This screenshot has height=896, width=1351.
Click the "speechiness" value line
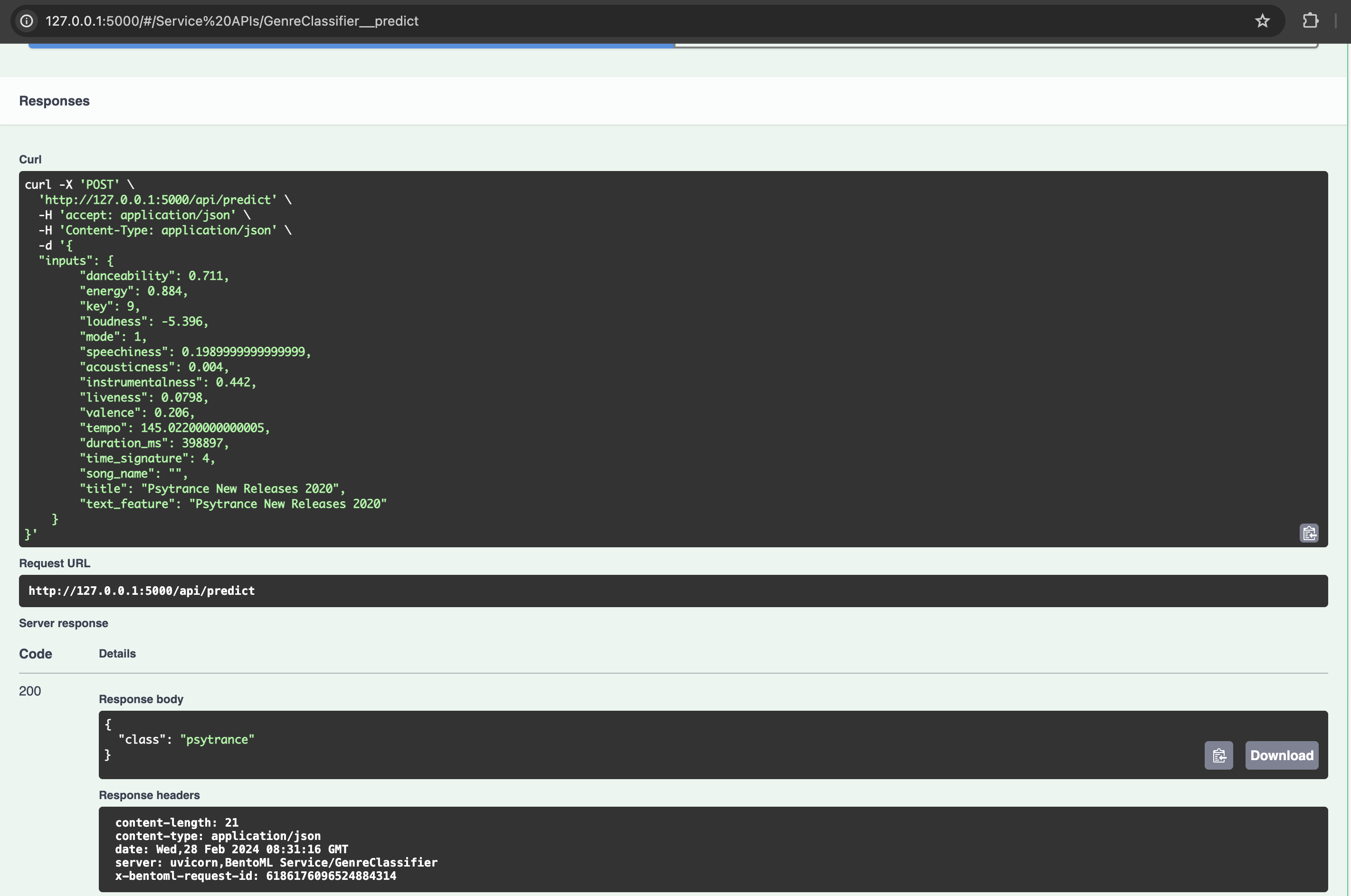click(x=195, y=352)
